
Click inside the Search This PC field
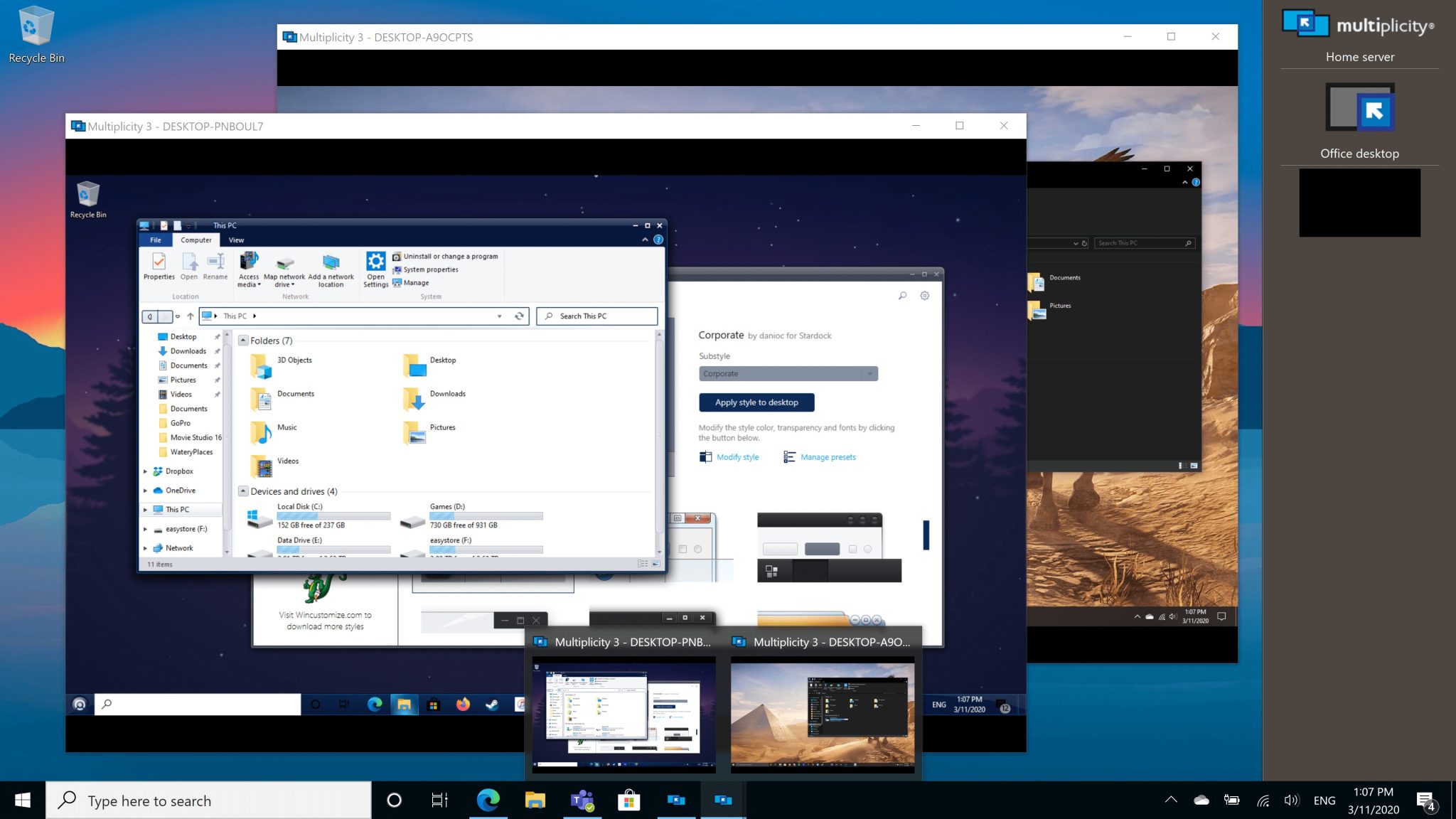tap(597, 316)
